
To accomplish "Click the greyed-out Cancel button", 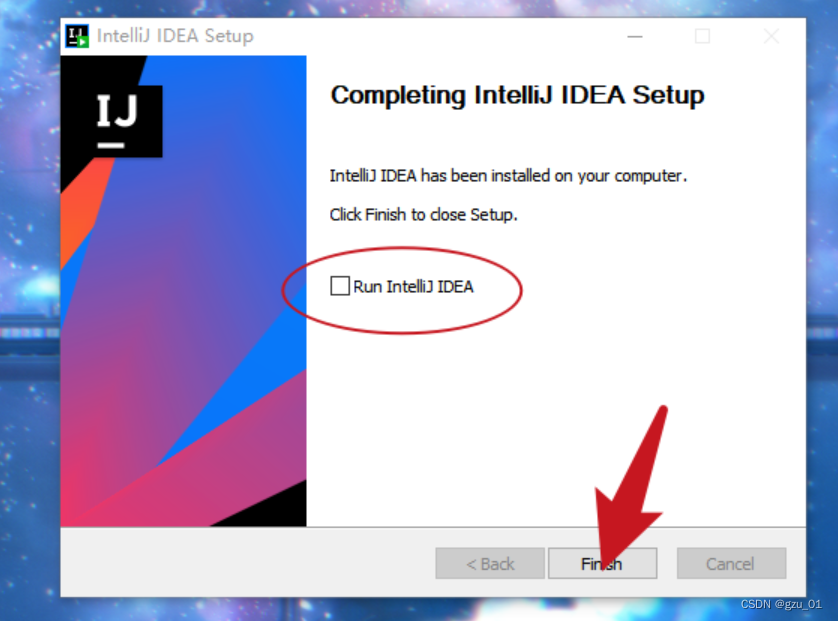I will coord(731,563).
